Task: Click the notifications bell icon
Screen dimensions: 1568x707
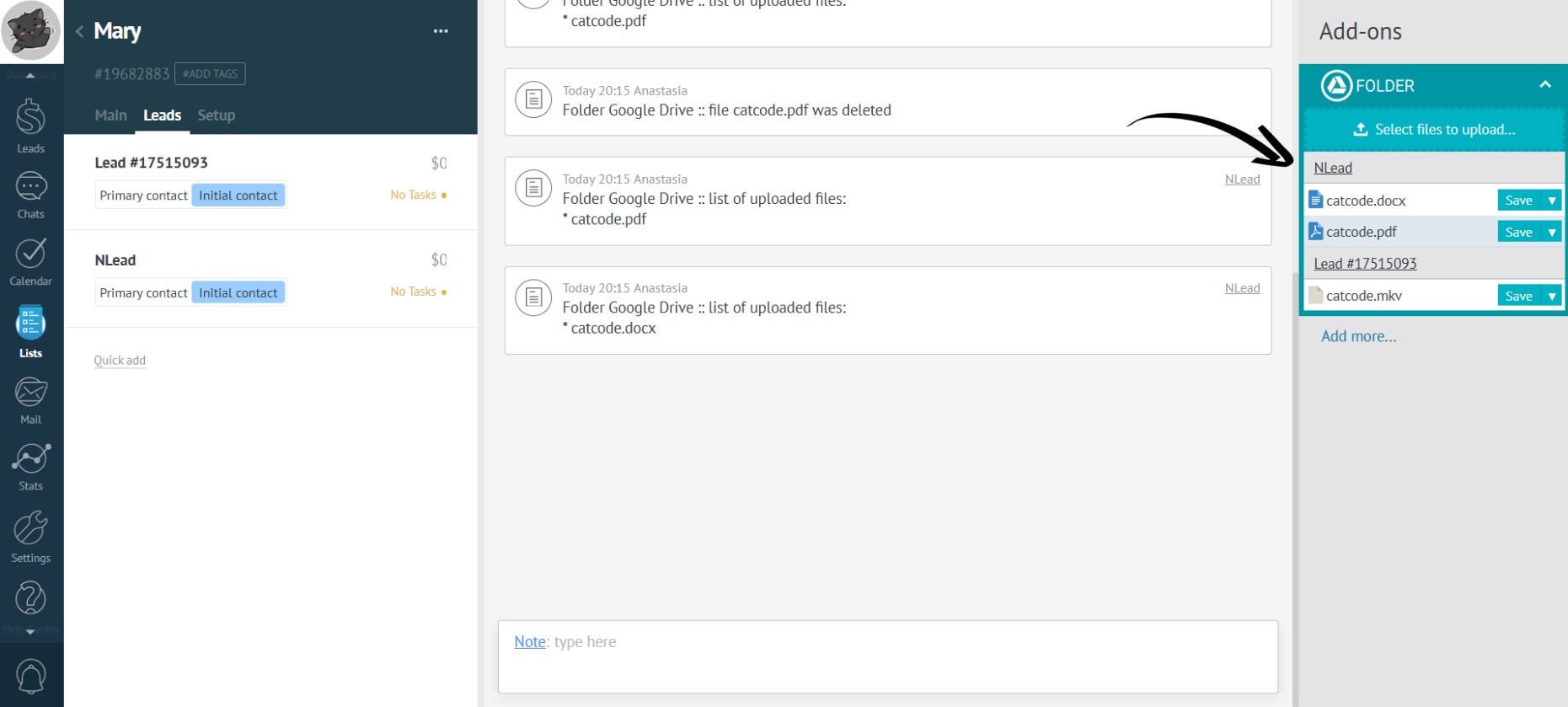Action: point(30,676)
